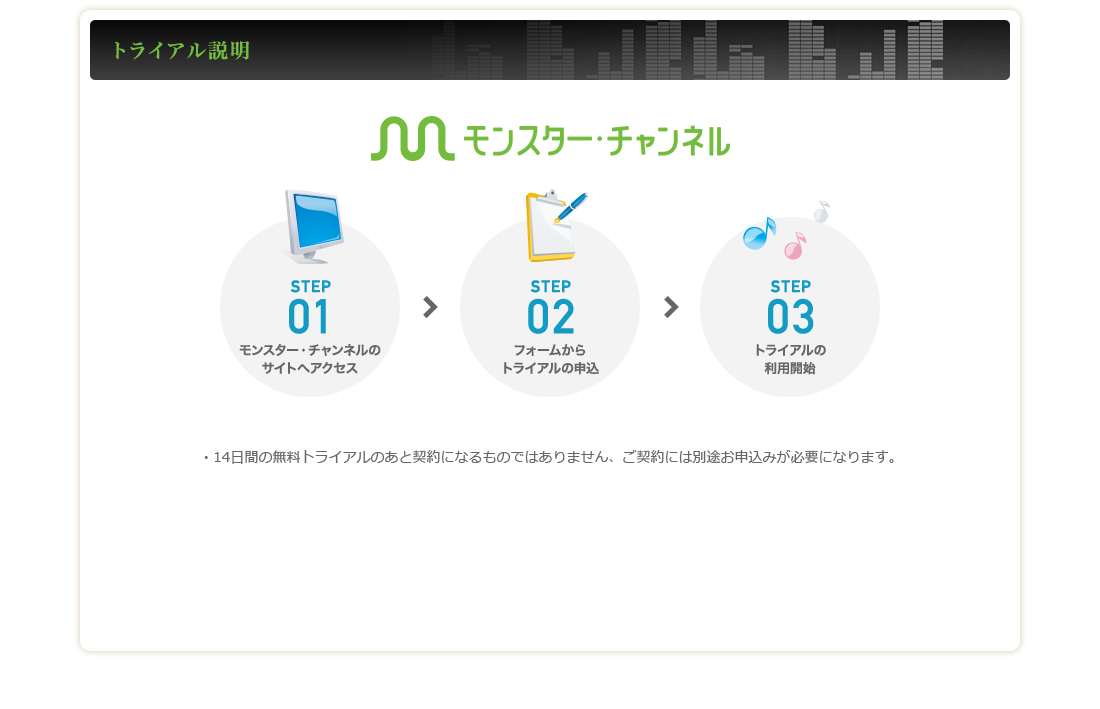Click the pink music note icon
The width and height of the screenshot is (1100, 709).
pyautogui.click(x=795, y=246)
